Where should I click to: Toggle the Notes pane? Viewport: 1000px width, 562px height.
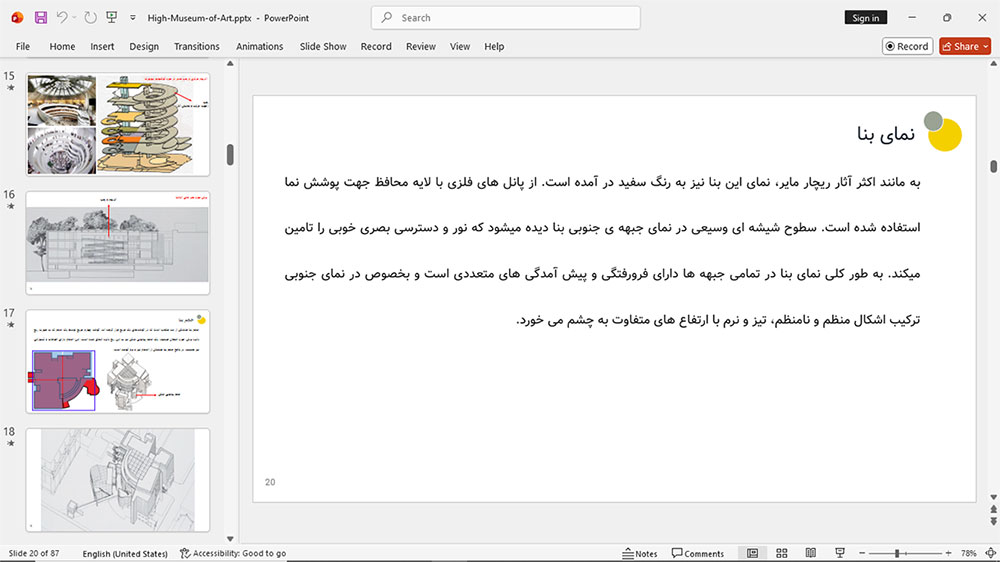pos(640,553)
